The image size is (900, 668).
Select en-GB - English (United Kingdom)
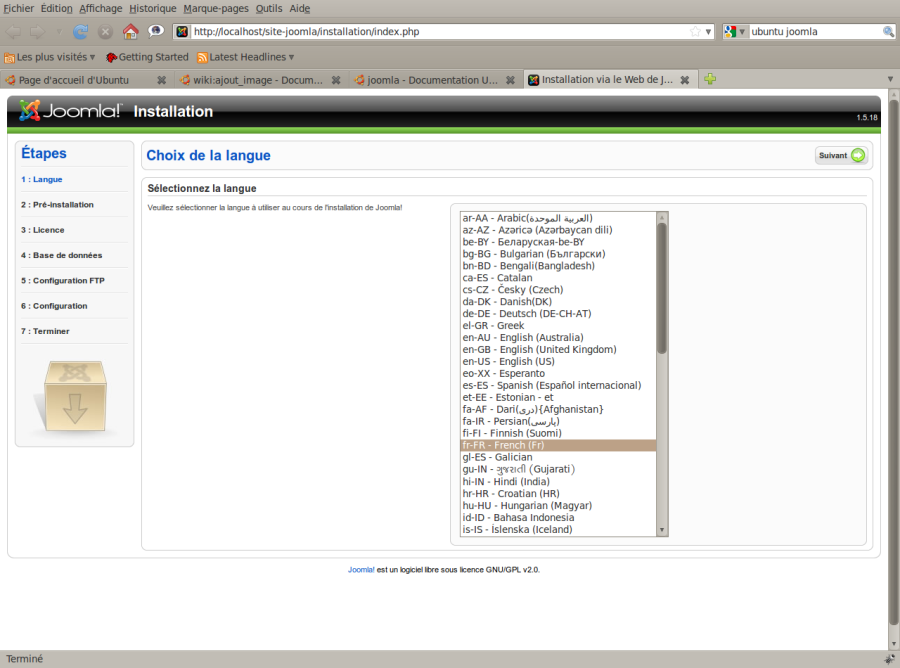click(558, 349)
